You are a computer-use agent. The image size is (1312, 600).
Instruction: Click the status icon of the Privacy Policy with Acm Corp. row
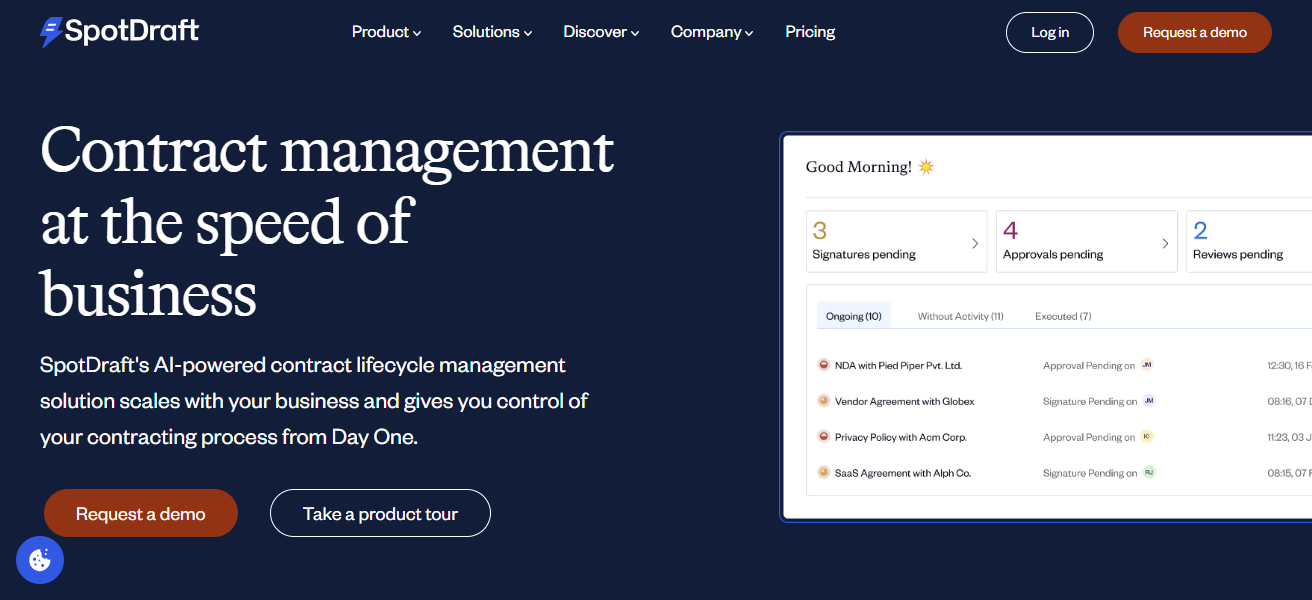tap(823, 437)
